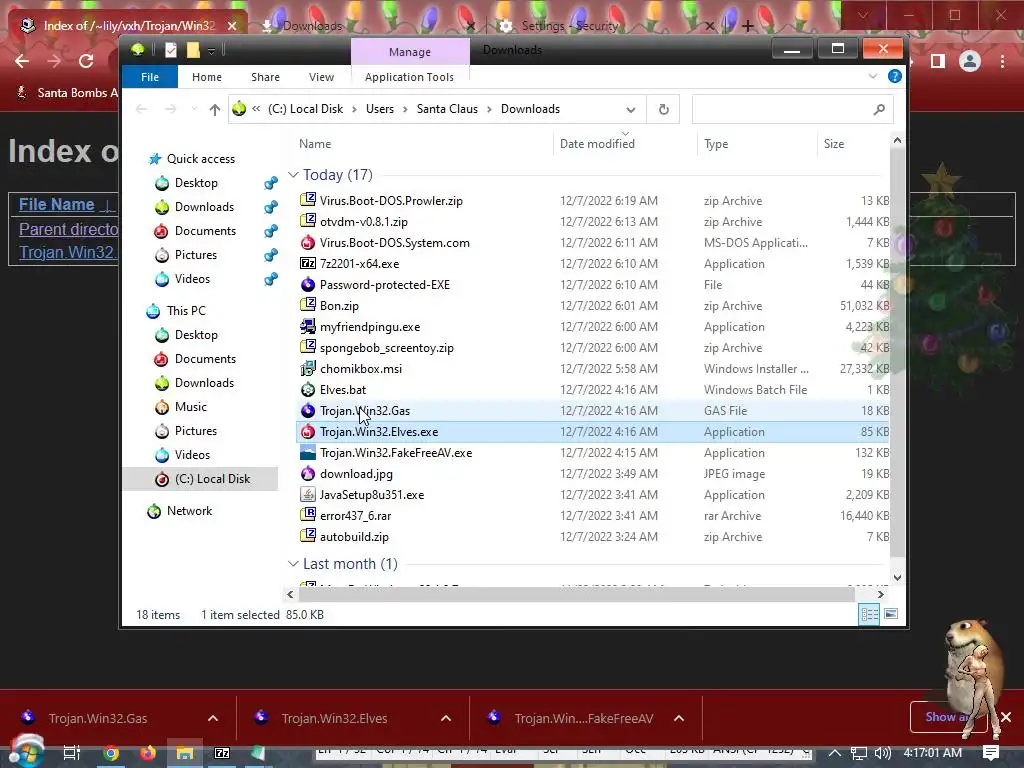Click the 7z2201-x64.exe 7-Zip icon
This screenshot has height=768, width=1024.
308,263
